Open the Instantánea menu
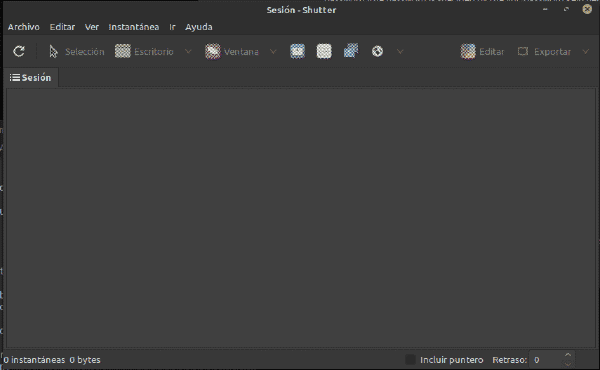 (x=134, y=27)
